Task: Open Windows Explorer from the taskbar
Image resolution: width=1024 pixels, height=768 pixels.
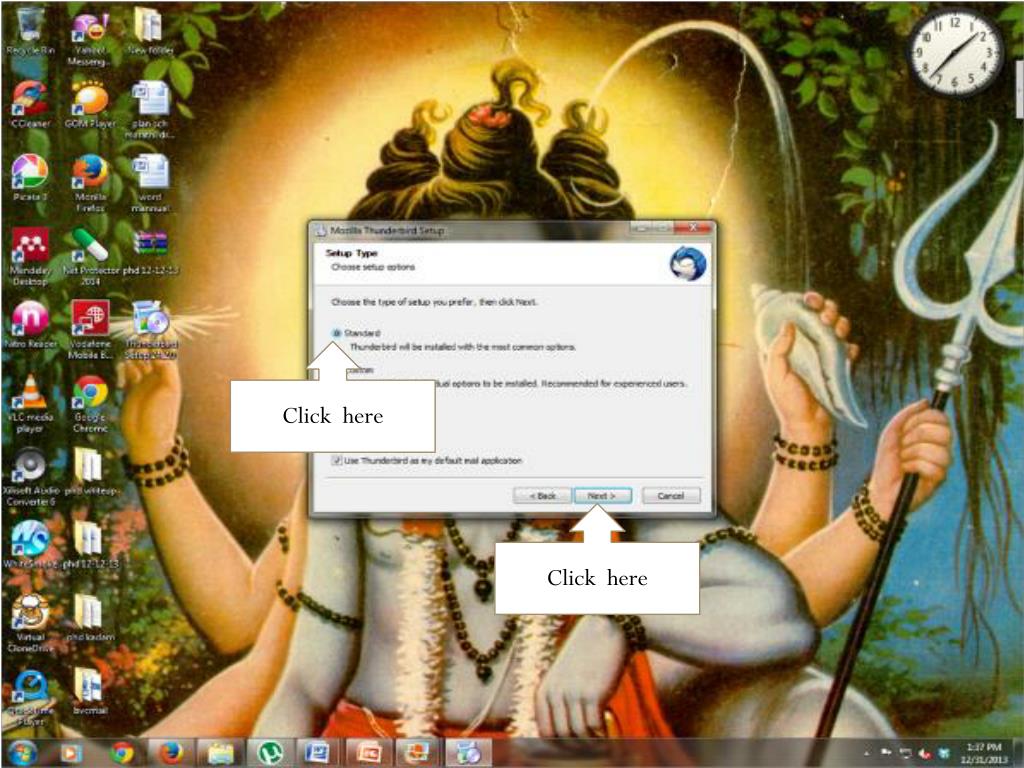Action: point(221,753)
